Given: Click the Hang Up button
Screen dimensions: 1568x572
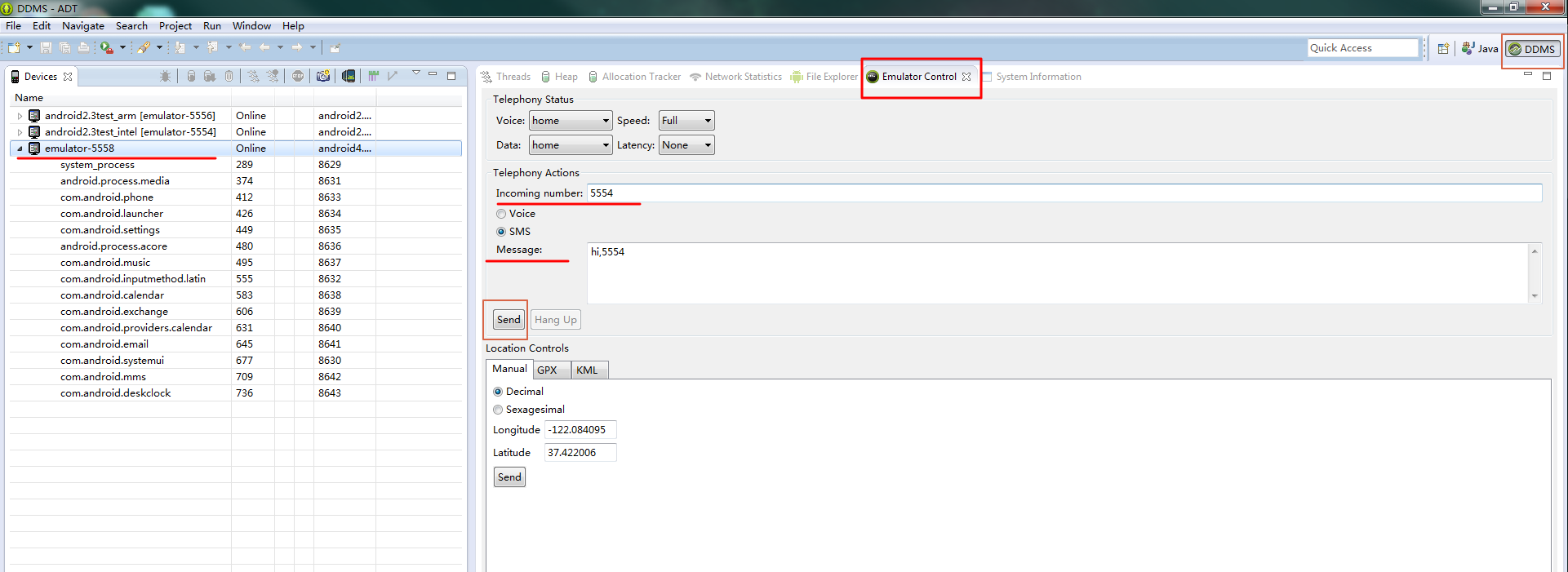Looking at the screenshot, I should tap(556, 320).
